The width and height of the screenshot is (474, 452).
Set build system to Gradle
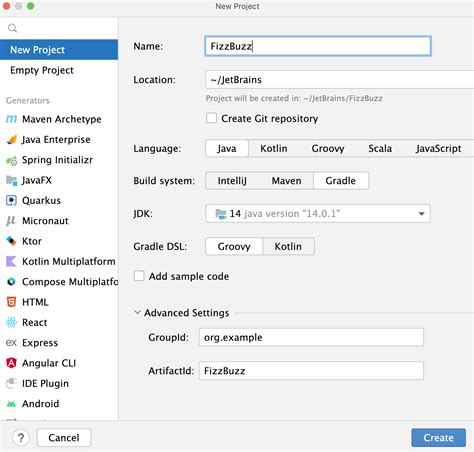click(x=341, y=181)
